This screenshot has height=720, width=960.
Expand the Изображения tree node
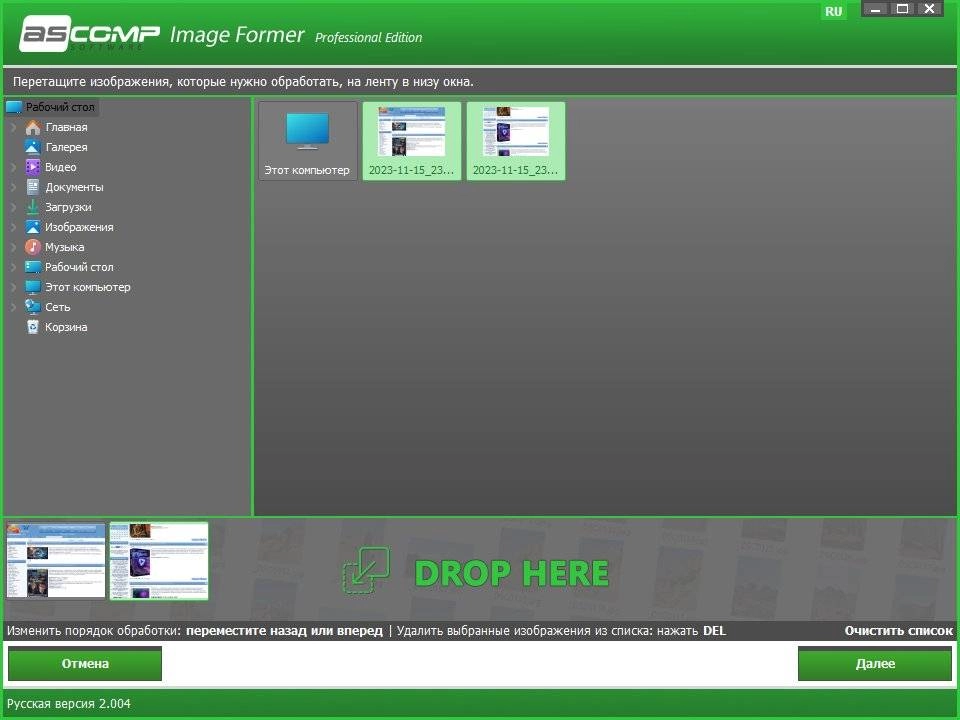tap(13, 227)
